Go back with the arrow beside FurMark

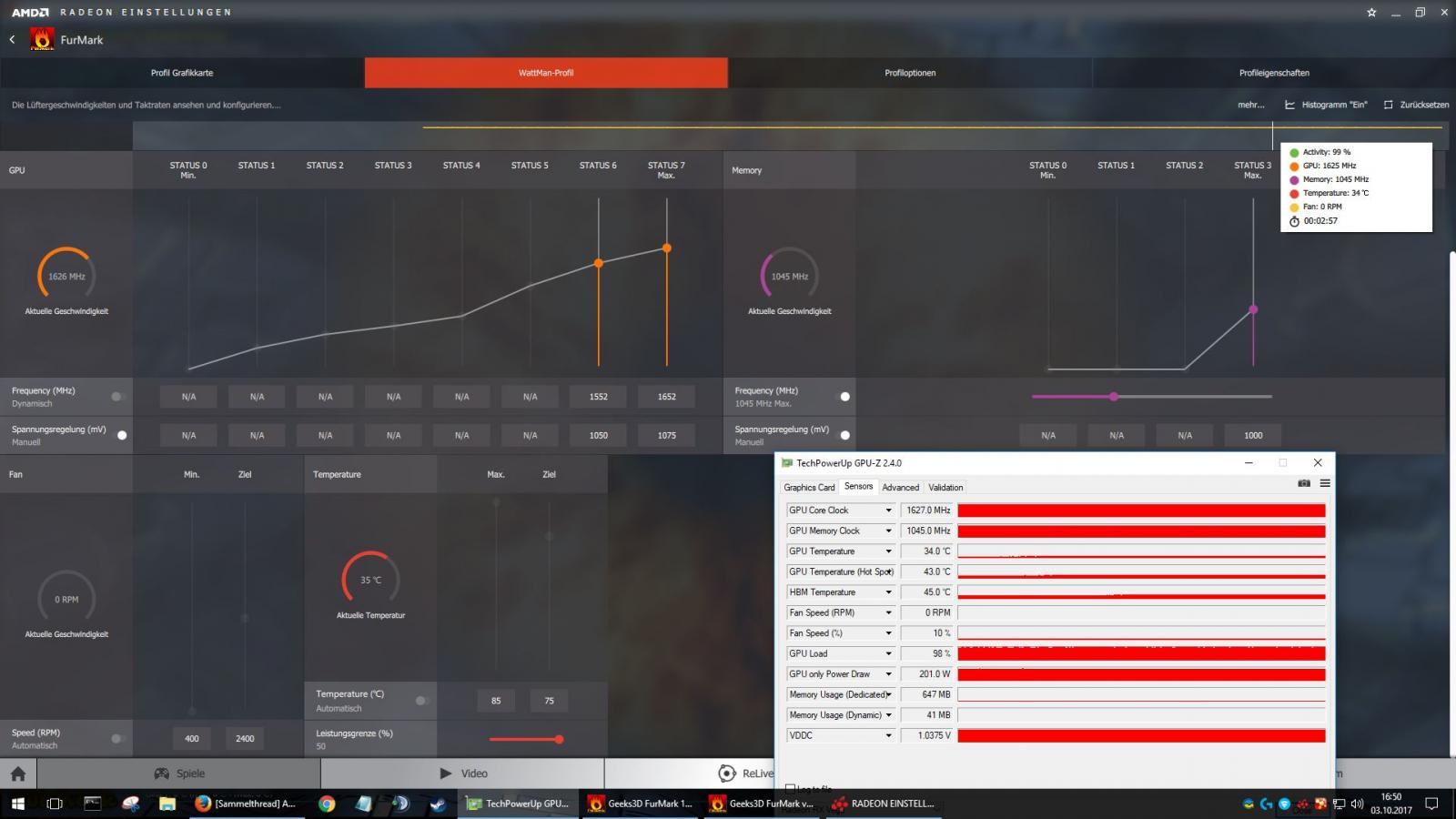(13, 39)
